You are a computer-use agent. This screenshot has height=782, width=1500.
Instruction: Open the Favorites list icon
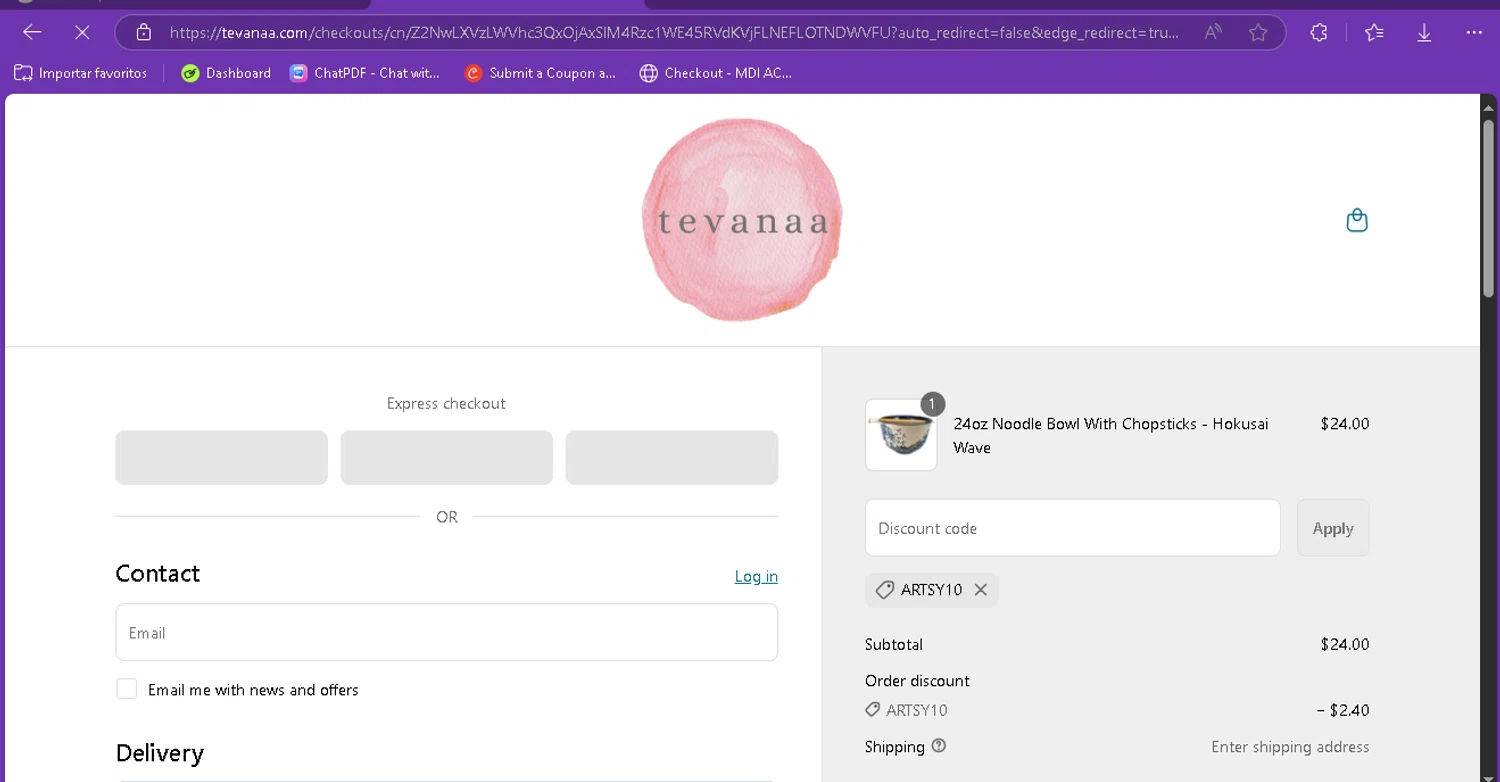1374,33
